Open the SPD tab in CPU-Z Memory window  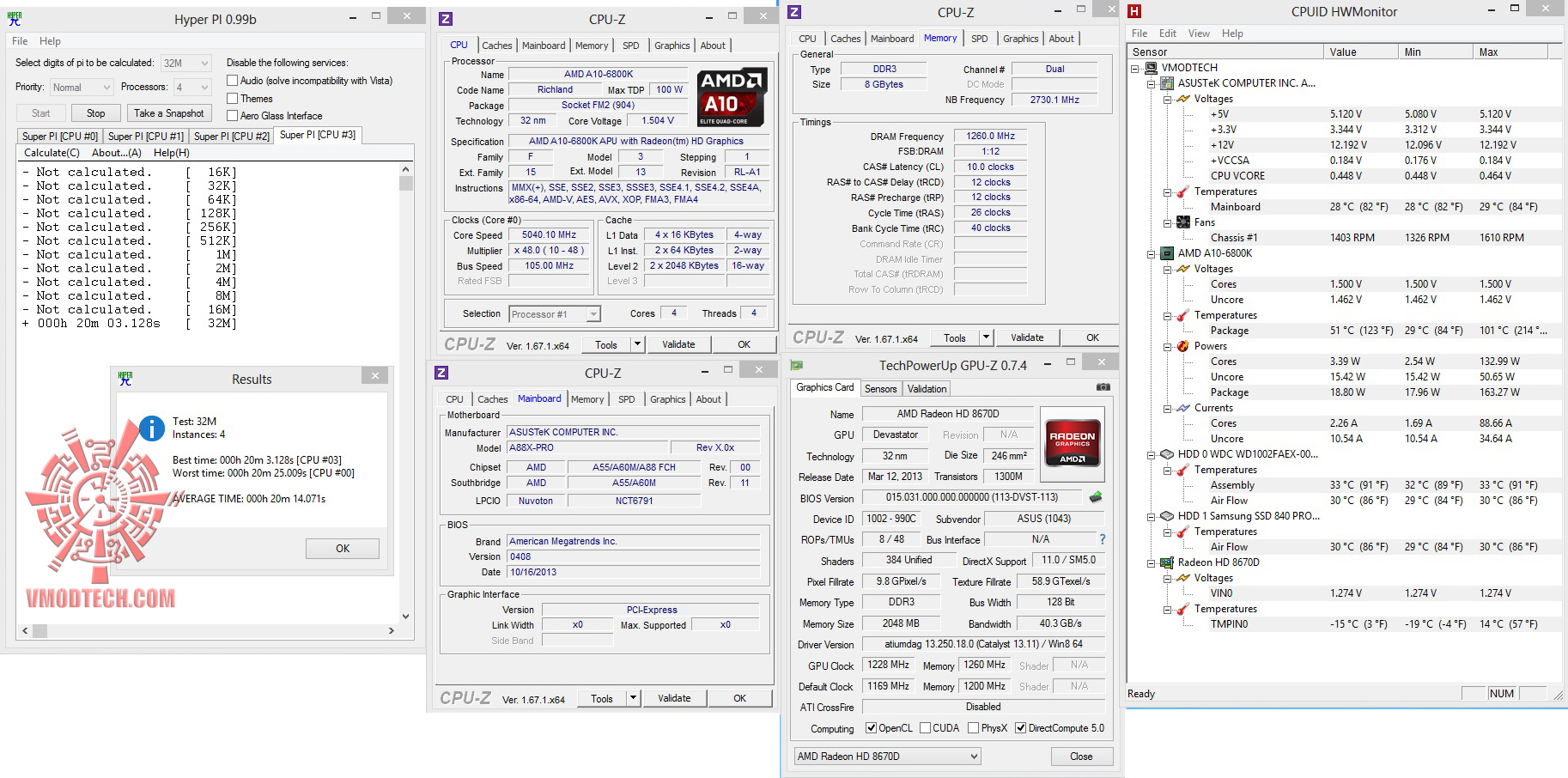coord(979,39)
